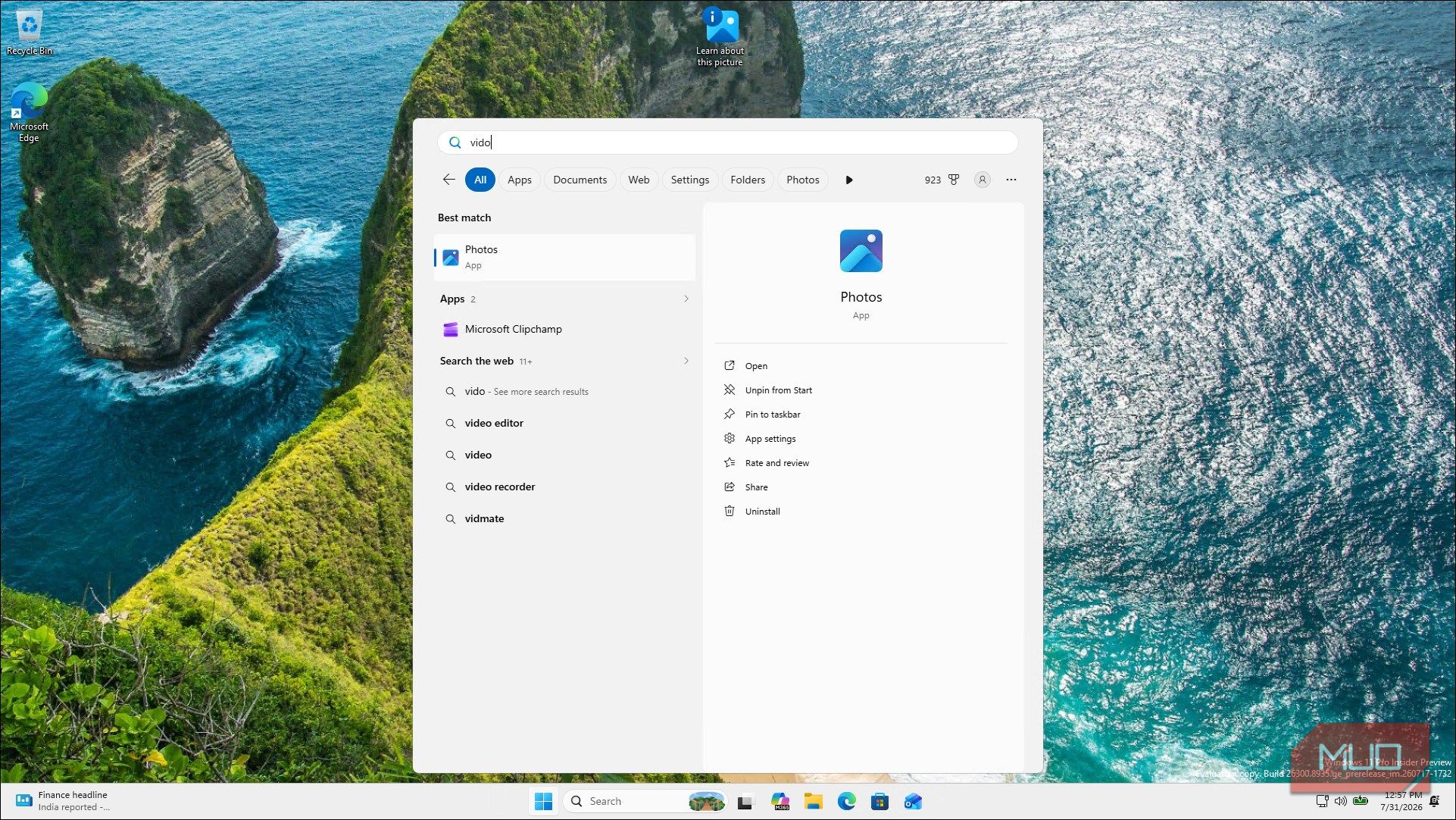This screenshot has width=1456, height=820.
Task: Switch to the Web filter tab
Action: (x=639, y=180)
